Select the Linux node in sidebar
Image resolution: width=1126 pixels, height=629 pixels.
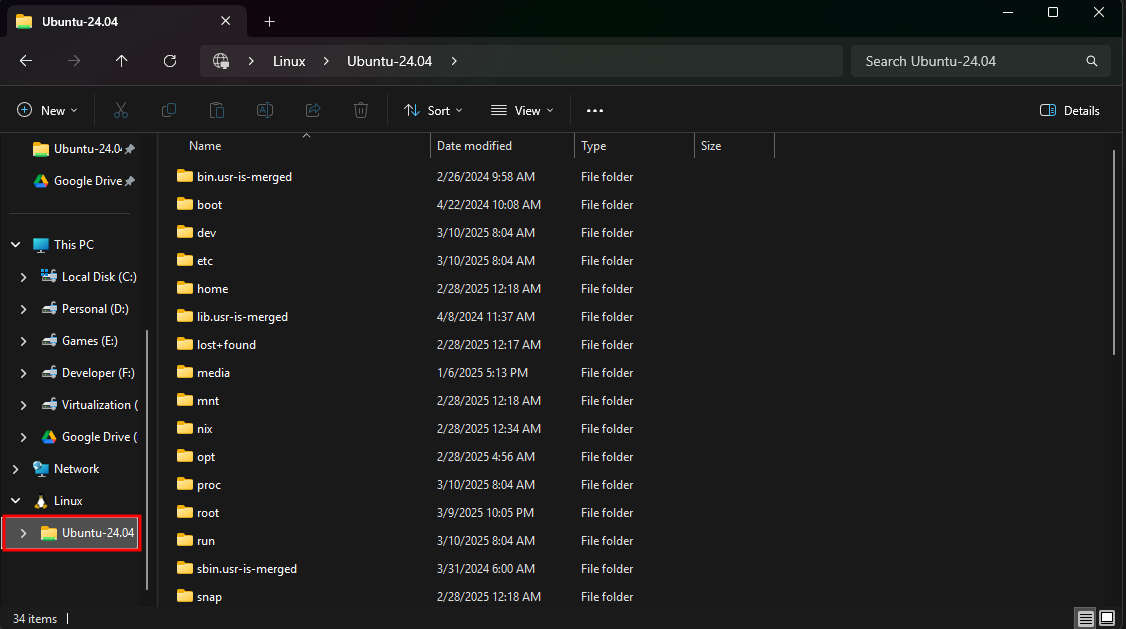click(x=58, y=501)
